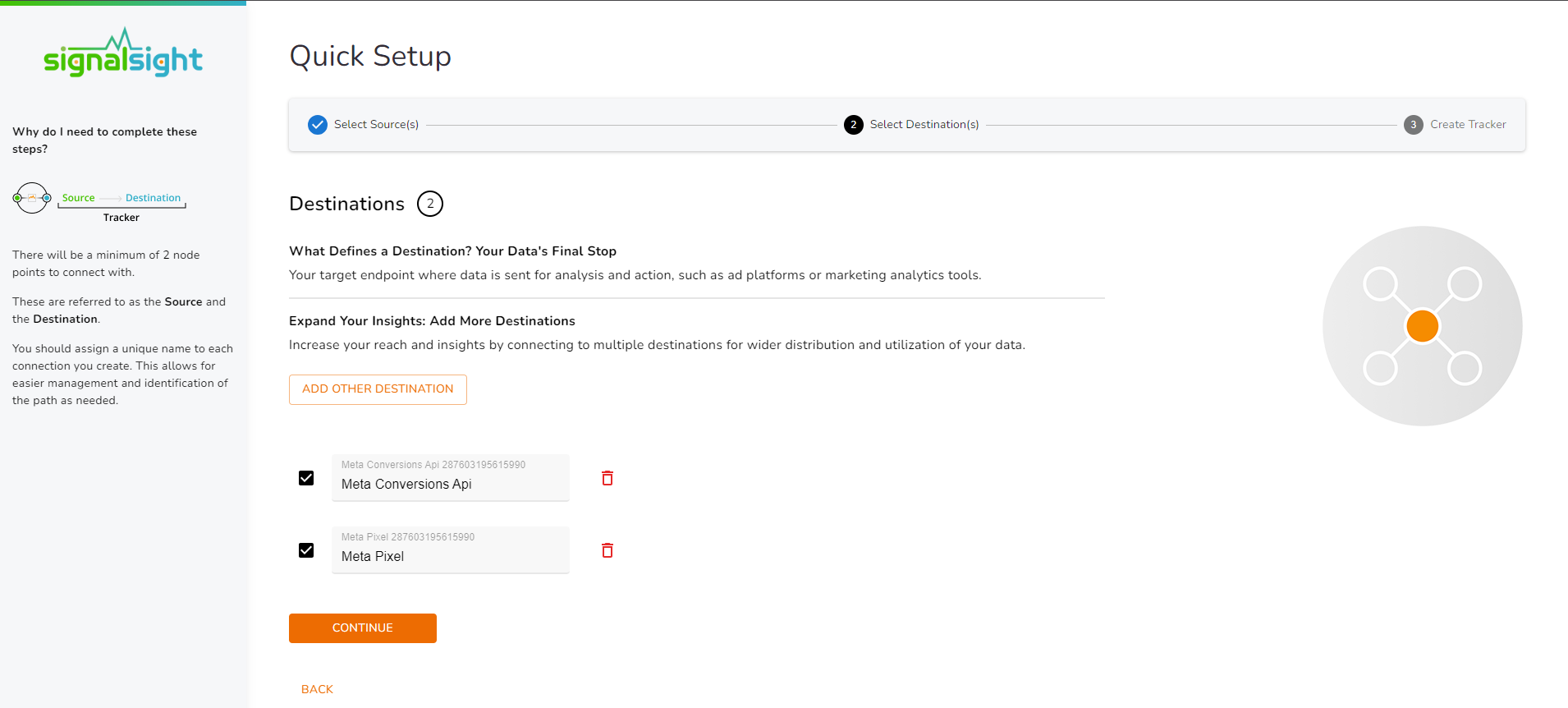This screenshot has width=1568, height=708.
Task: Click the Tracker label under diagram
Action: [x=121, y=218]
